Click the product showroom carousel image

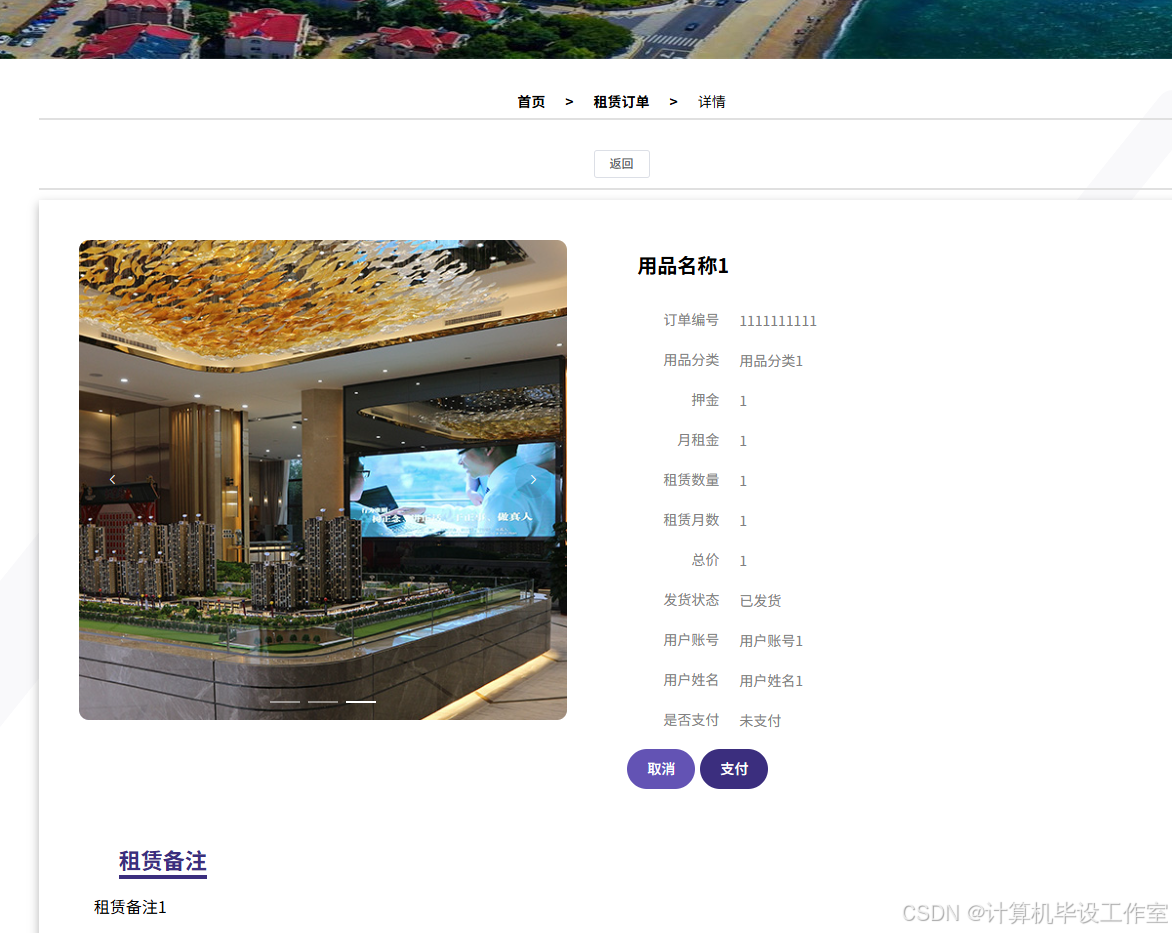click(x=323, y=480)
